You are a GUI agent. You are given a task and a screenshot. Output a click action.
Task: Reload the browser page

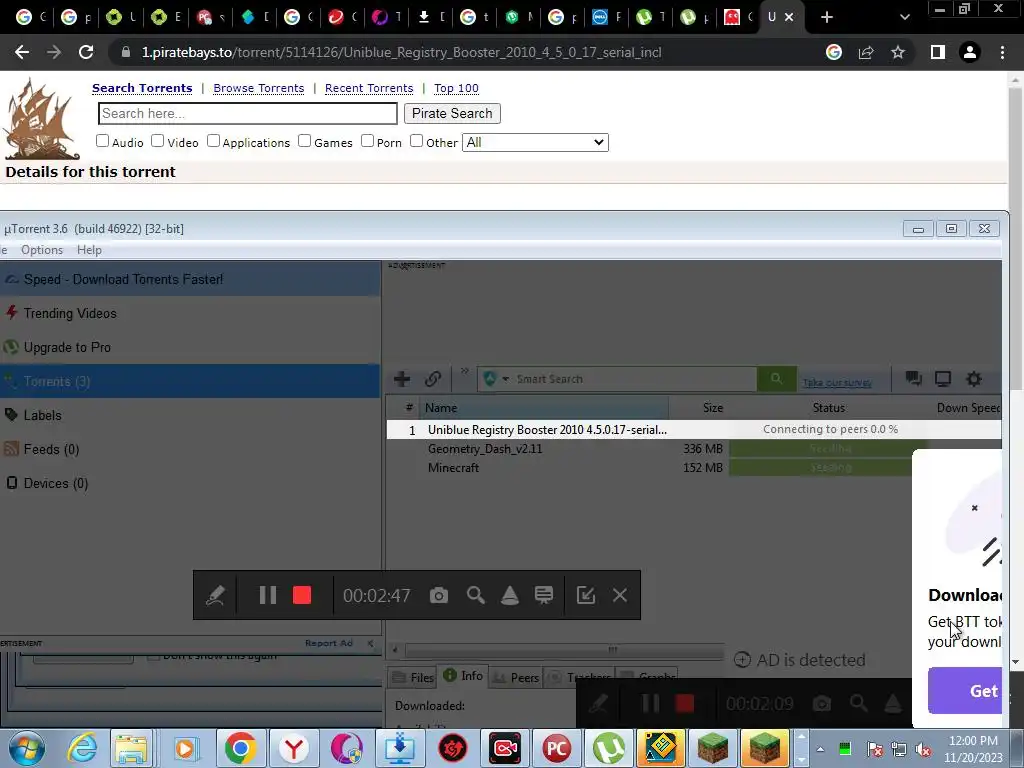(x=86, y=52)
